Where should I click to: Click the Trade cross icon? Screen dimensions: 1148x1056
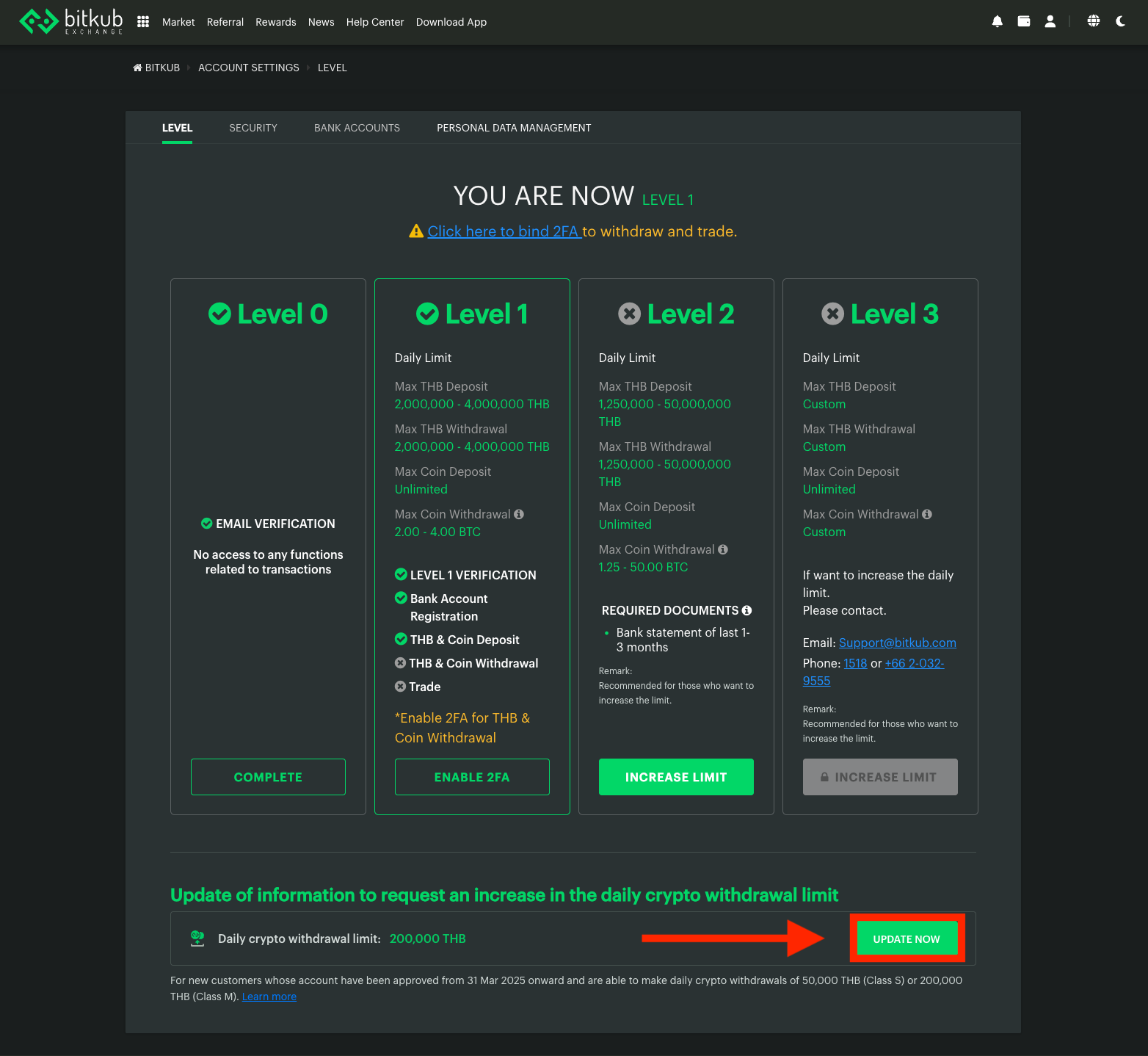tap(400, 687)
